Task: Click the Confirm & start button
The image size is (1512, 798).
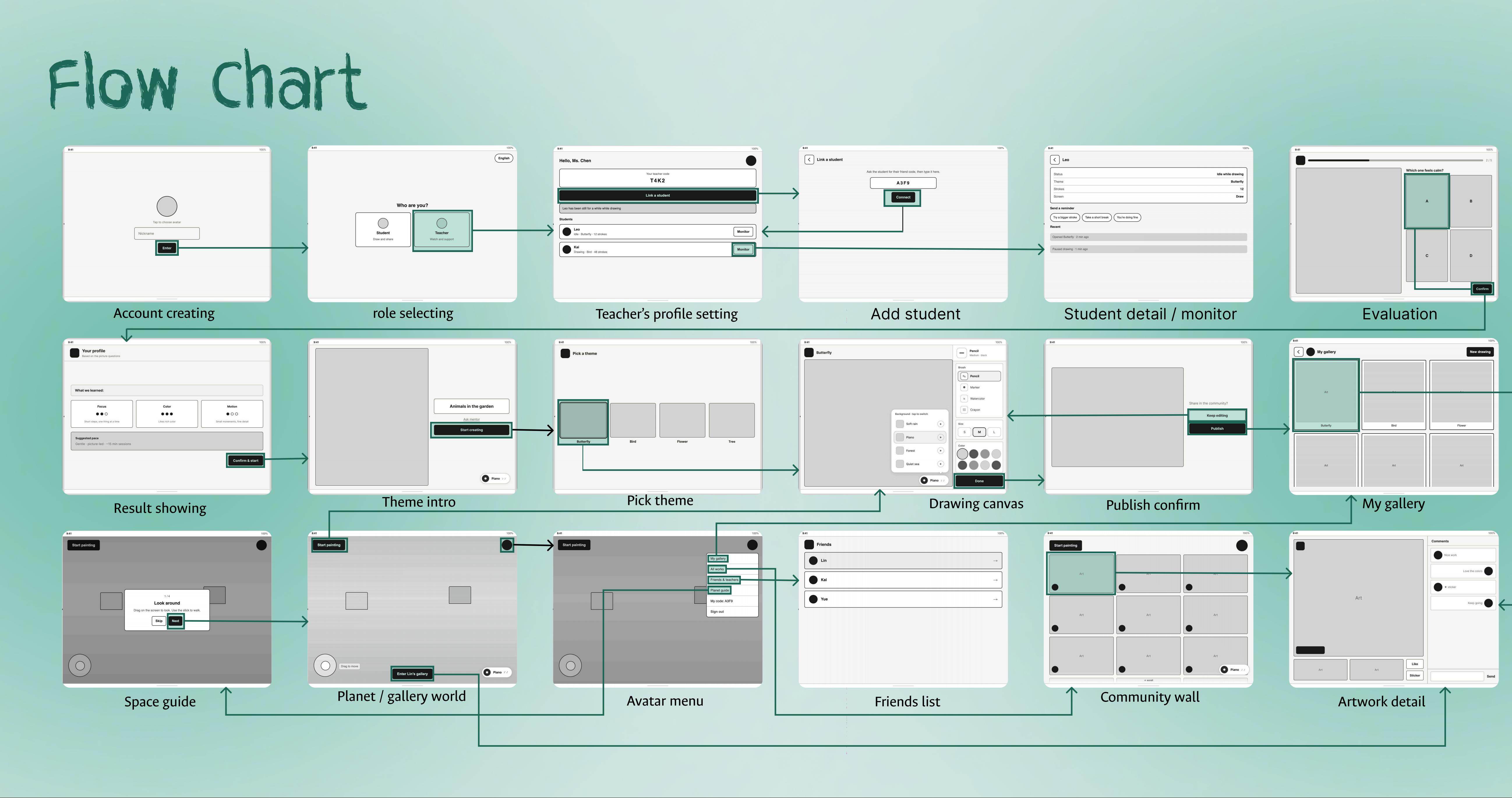Action: pos(245,460)
